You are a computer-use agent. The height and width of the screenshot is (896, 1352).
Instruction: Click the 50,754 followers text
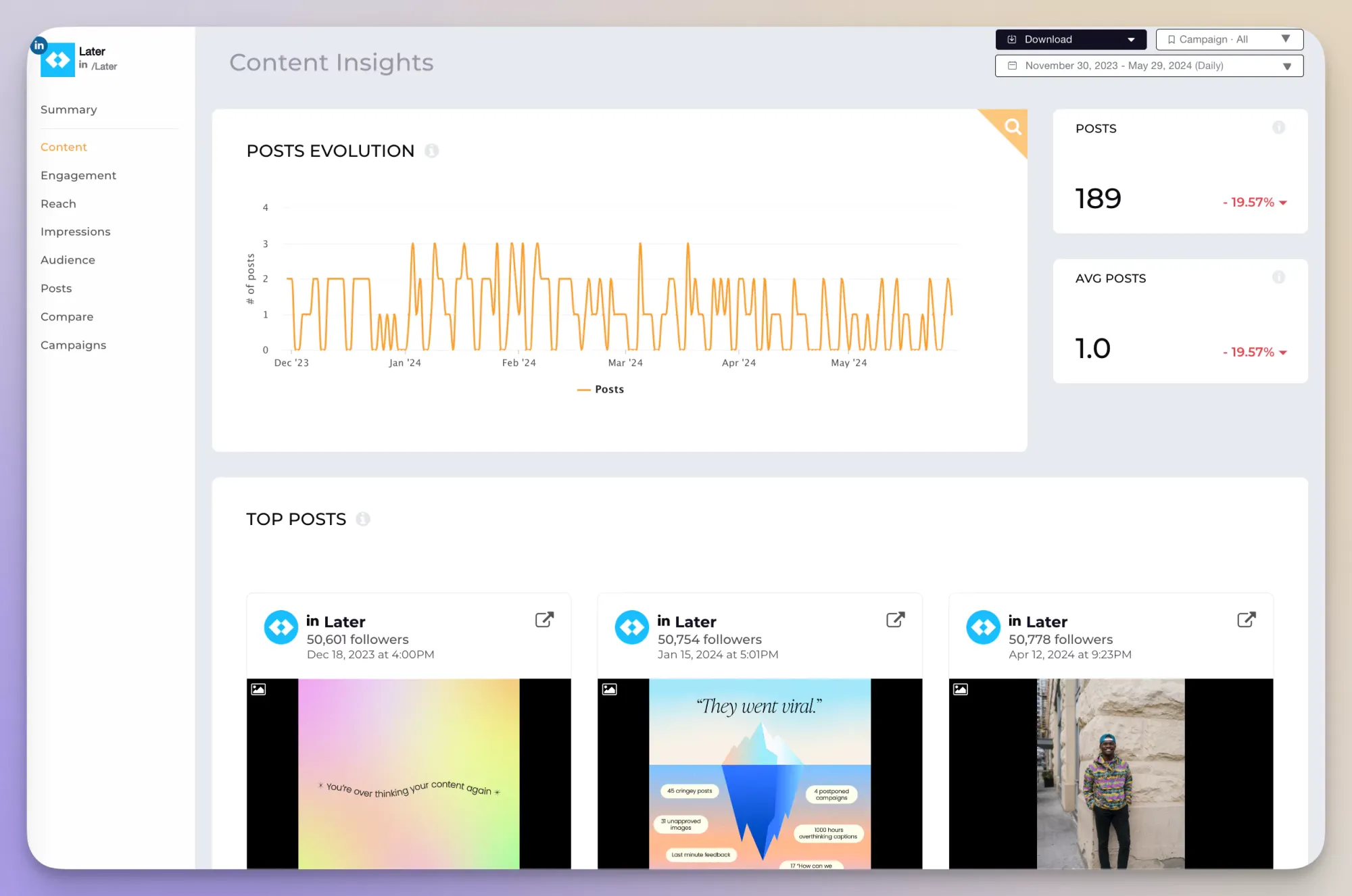(710, 639)
